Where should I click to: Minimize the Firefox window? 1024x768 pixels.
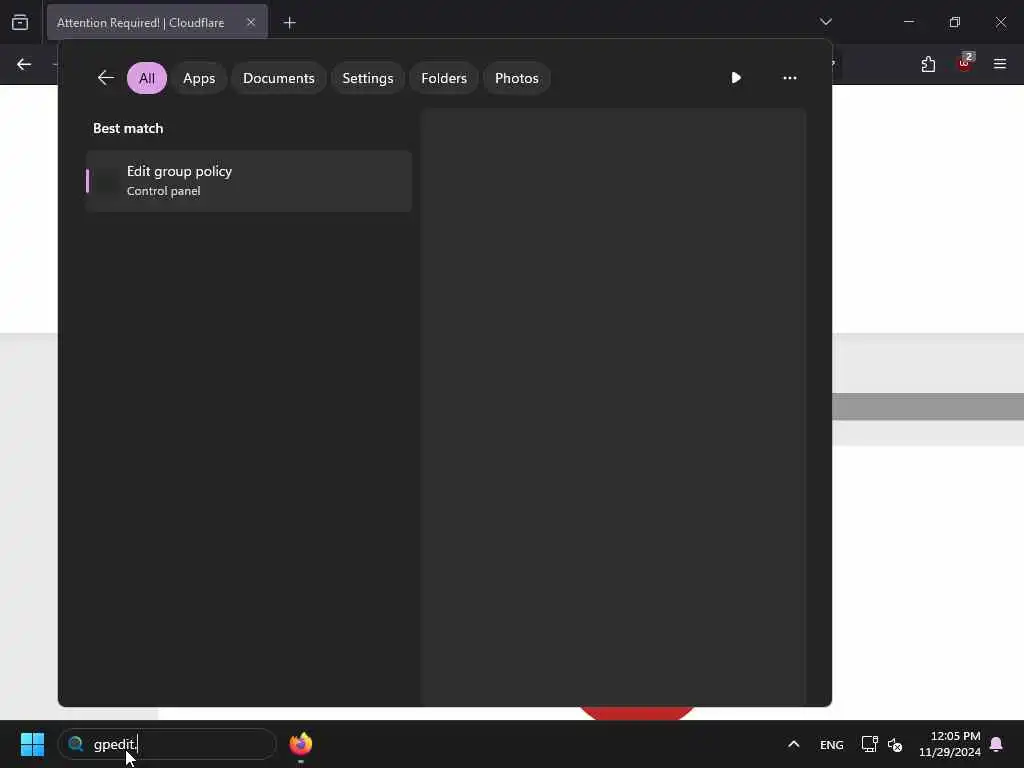[x=909, y=22]
